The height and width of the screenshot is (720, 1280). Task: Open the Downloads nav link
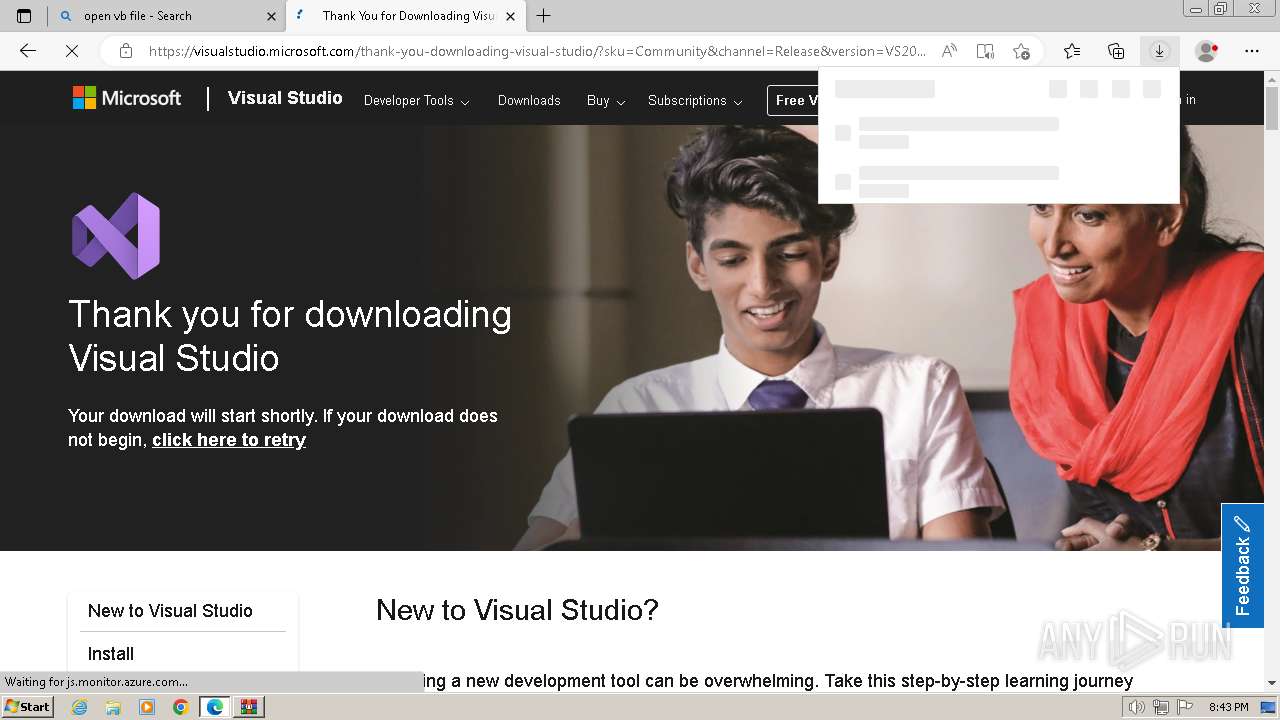pyautogui.click(x=529, y=100)
